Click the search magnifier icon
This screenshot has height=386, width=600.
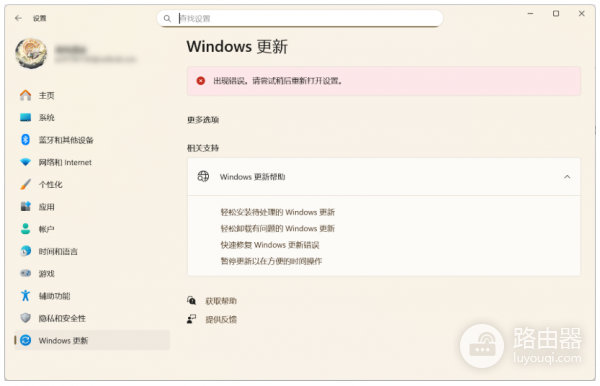tap(167, 18)
